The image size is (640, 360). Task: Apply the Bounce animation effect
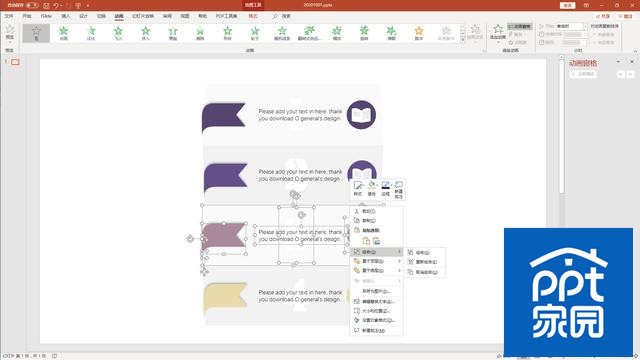point(392,33)
